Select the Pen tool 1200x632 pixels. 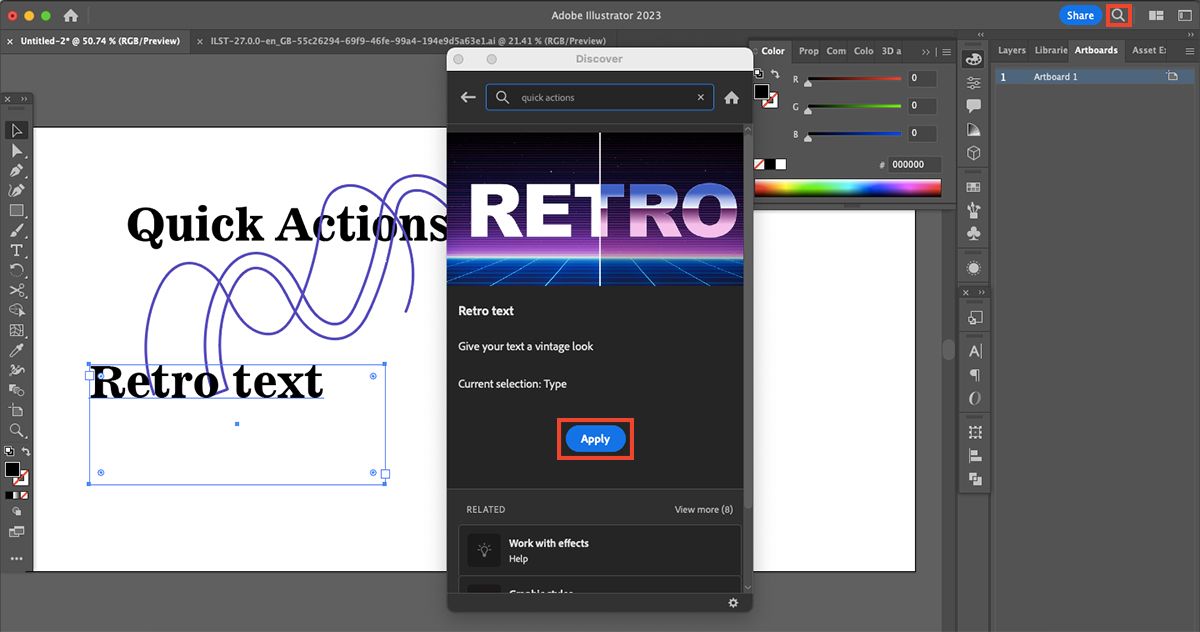[17, 170]
